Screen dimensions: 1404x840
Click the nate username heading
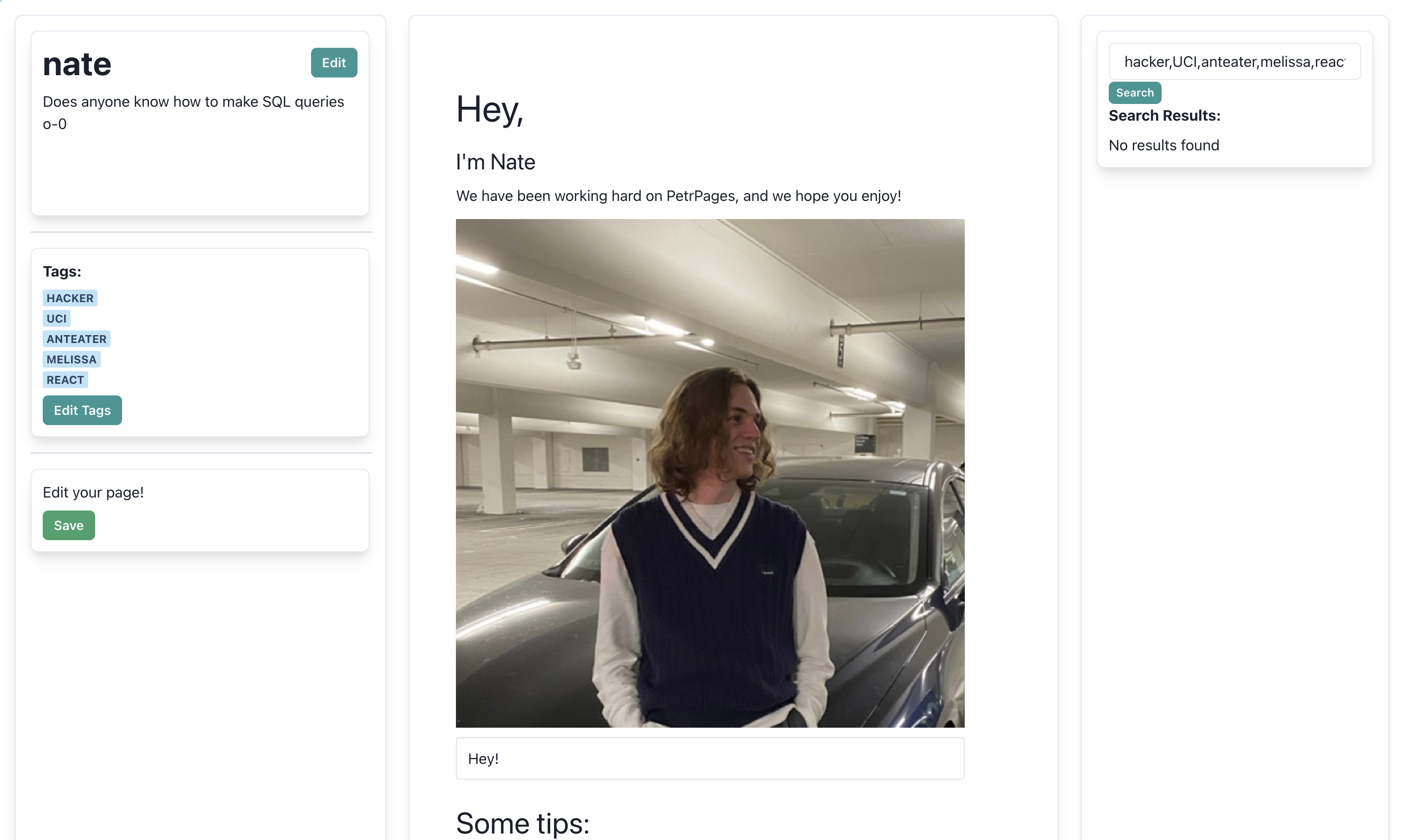point(77,64)
